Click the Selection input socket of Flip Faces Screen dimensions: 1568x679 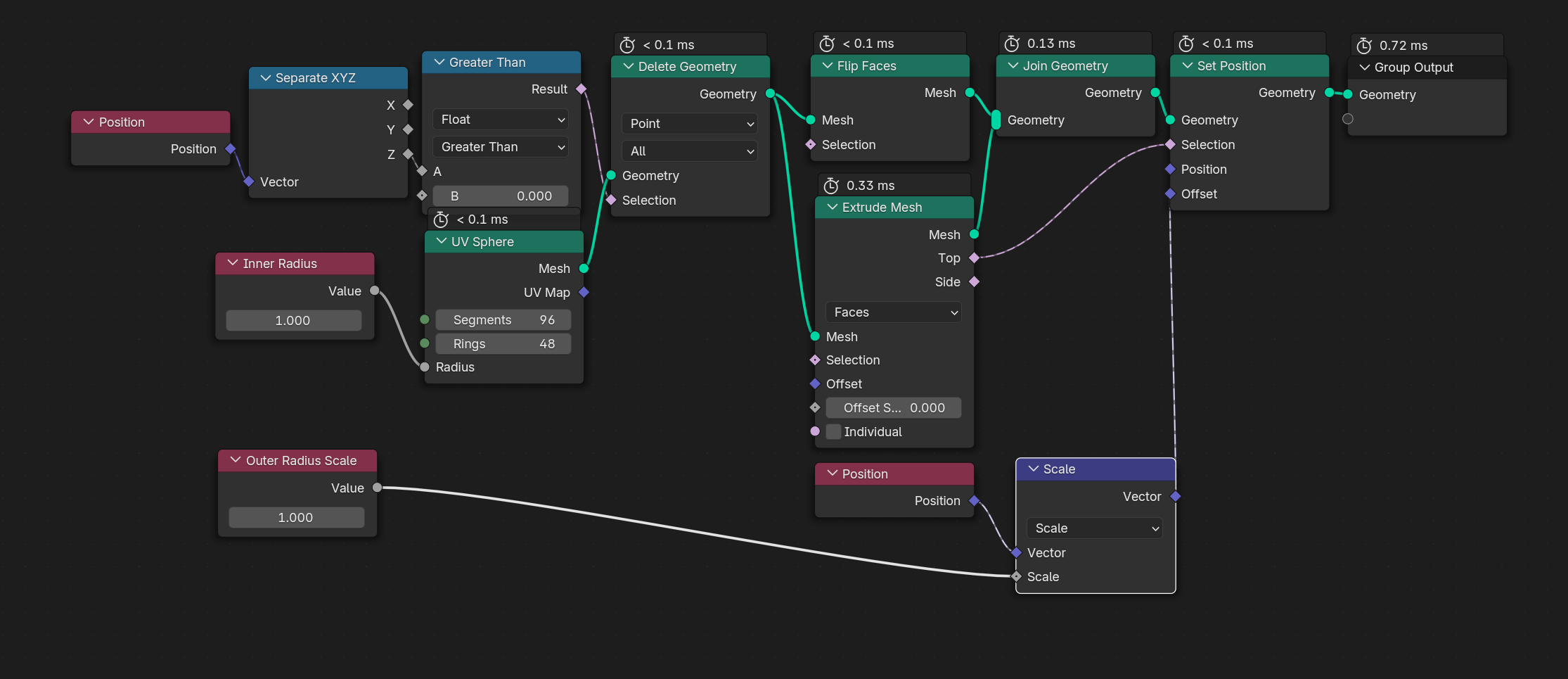click(811, 145)
